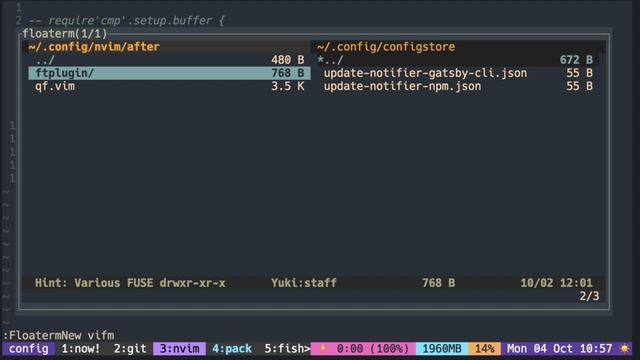This screenshot has height=360, width=640.
Task: Switch to tmux window 3:nvim
Action: (x=180, y=349)
